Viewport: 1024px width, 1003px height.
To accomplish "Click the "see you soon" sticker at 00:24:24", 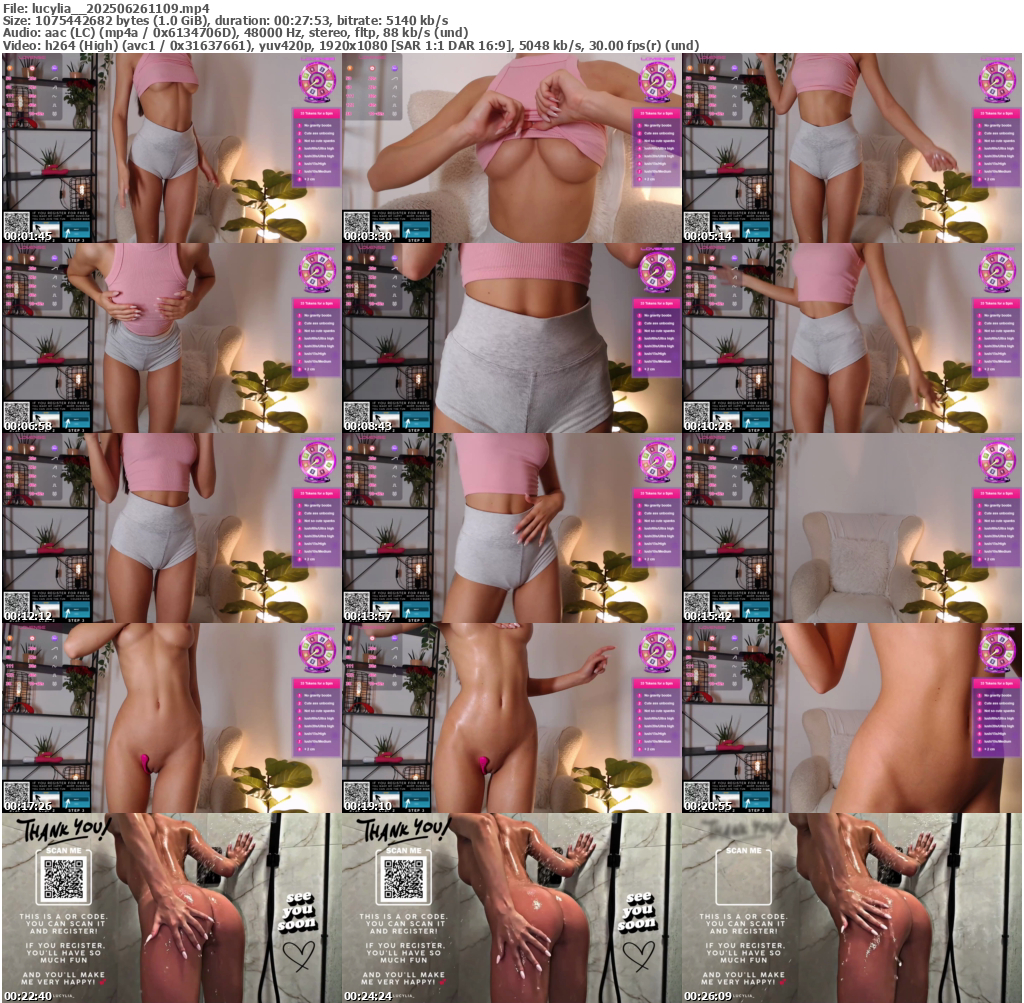I will coord(637,908).
